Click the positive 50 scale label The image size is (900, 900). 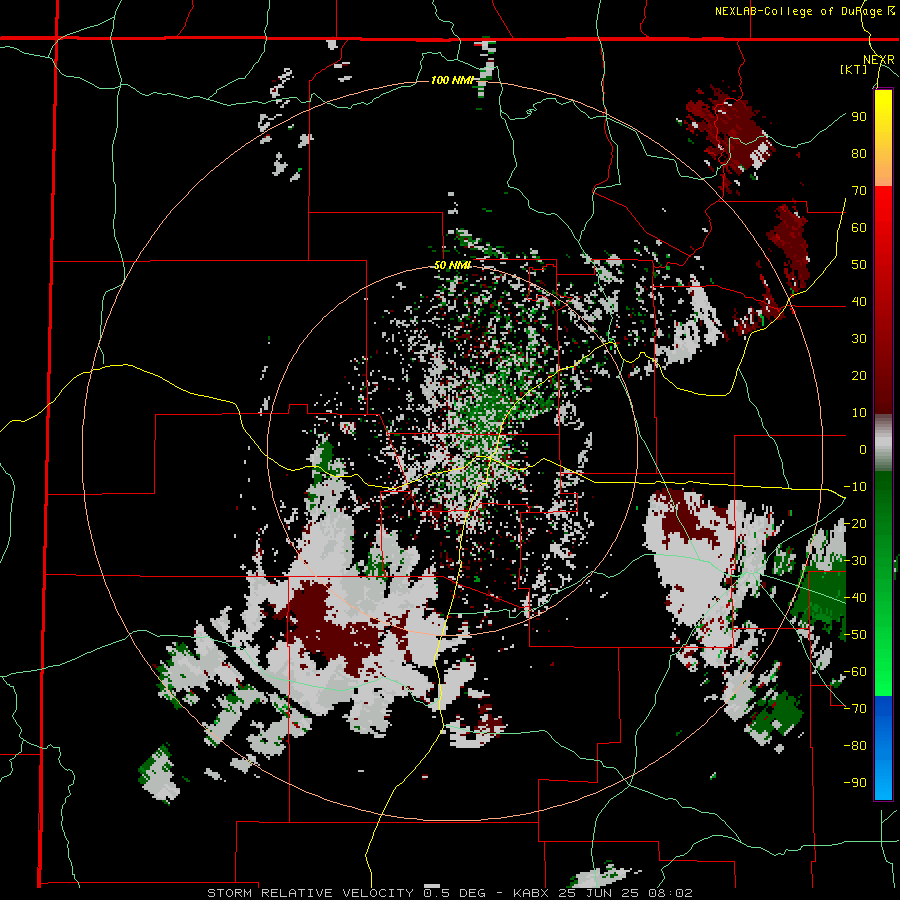[x=859, y=265]
